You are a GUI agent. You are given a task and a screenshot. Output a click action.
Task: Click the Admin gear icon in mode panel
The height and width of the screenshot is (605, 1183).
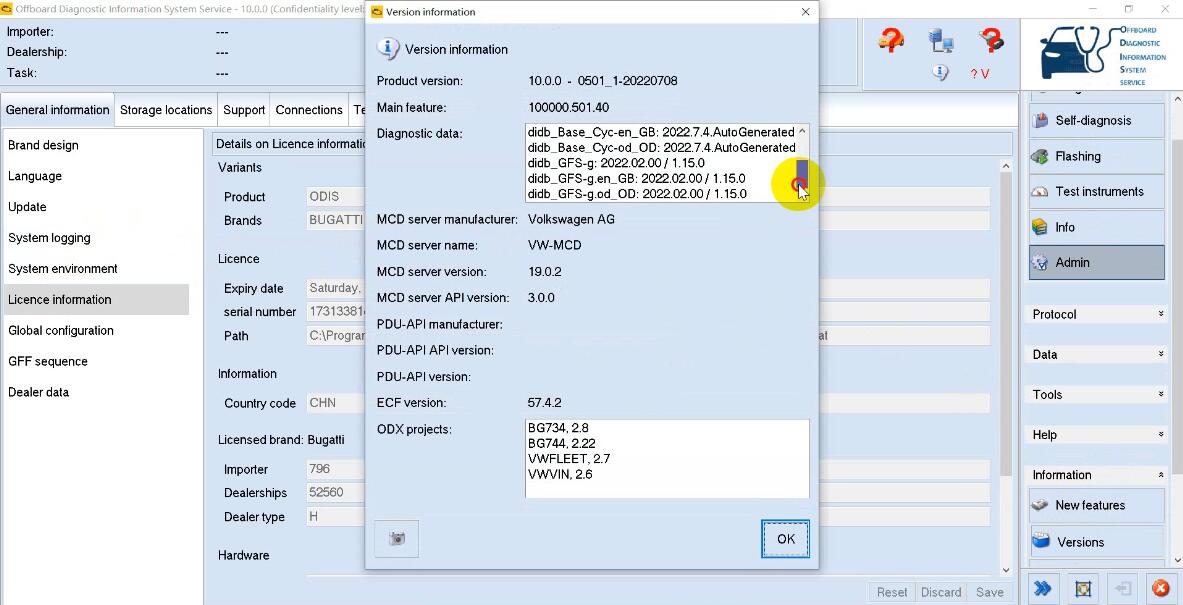[1041, 263]
